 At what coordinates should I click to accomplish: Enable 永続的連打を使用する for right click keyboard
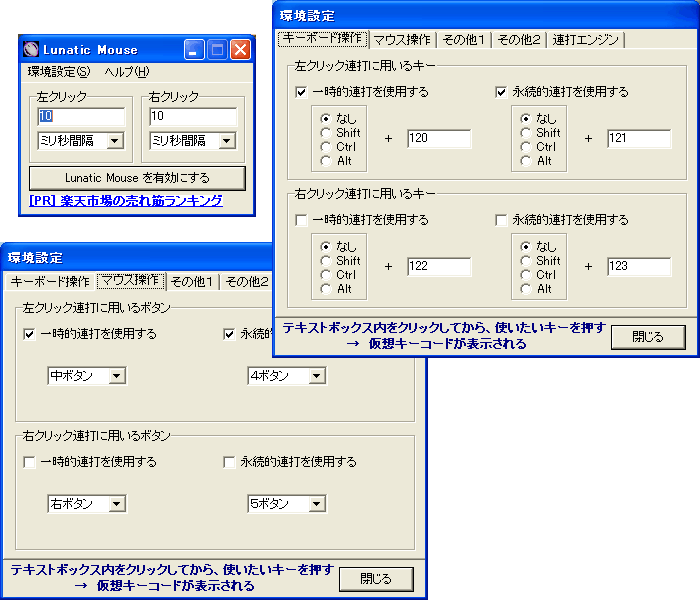click(502, 220)
